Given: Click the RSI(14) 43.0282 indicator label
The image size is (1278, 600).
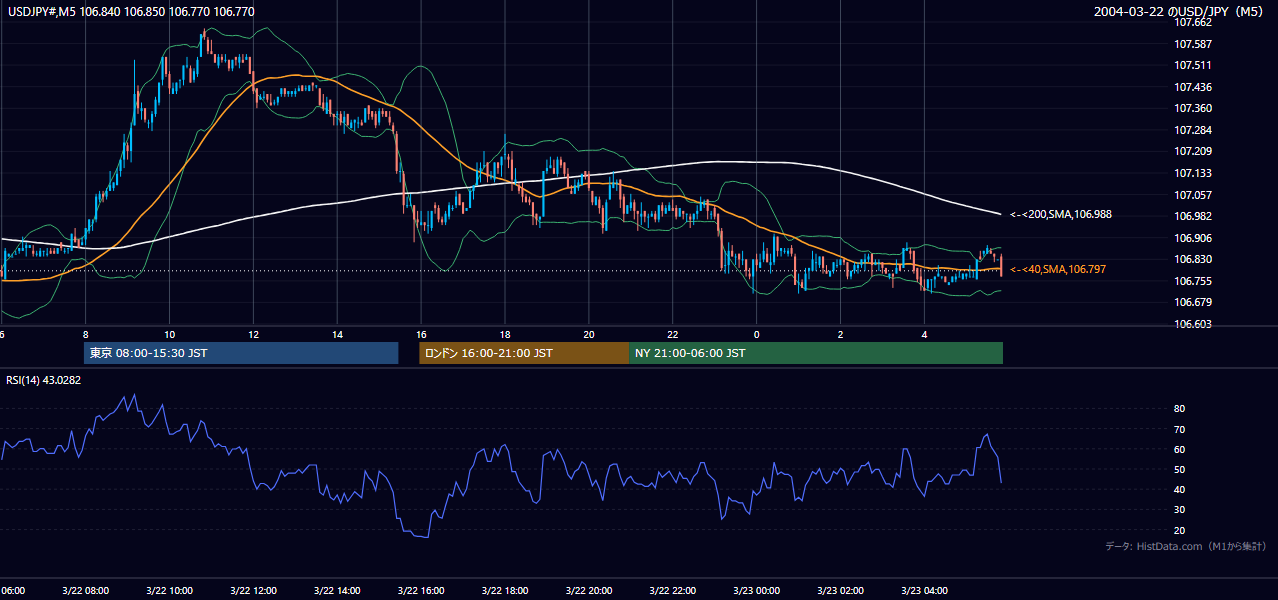Looking at the screenshot, I should click(44, 380).
